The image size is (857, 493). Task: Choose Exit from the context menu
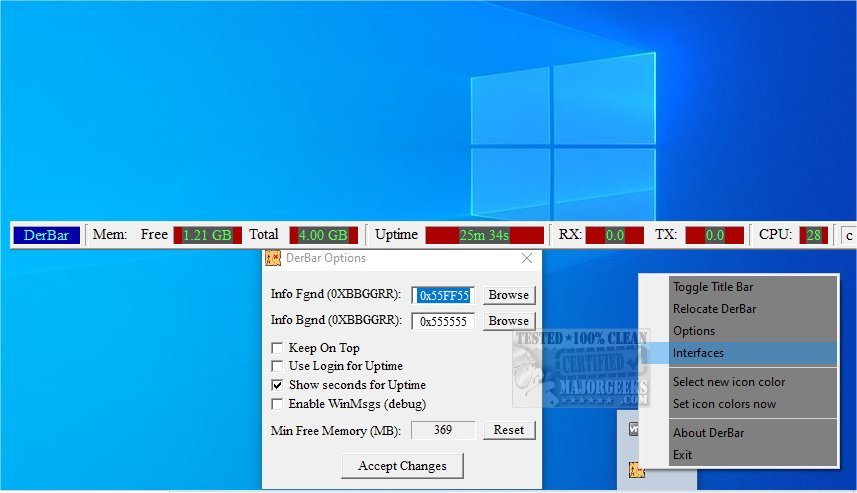753,455
